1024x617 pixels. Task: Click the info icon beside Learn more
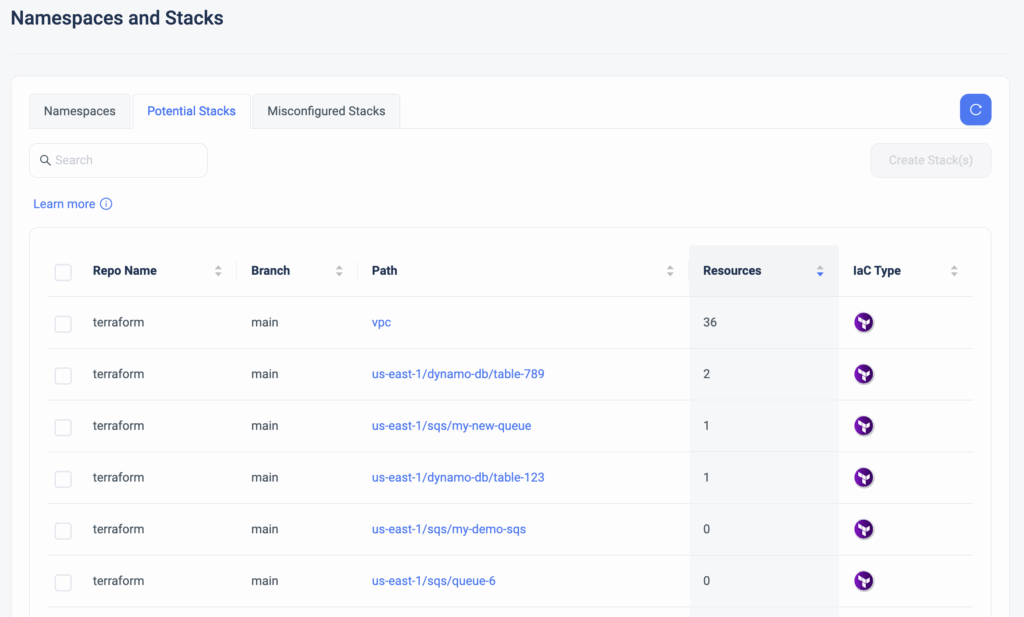pos(106,204)
